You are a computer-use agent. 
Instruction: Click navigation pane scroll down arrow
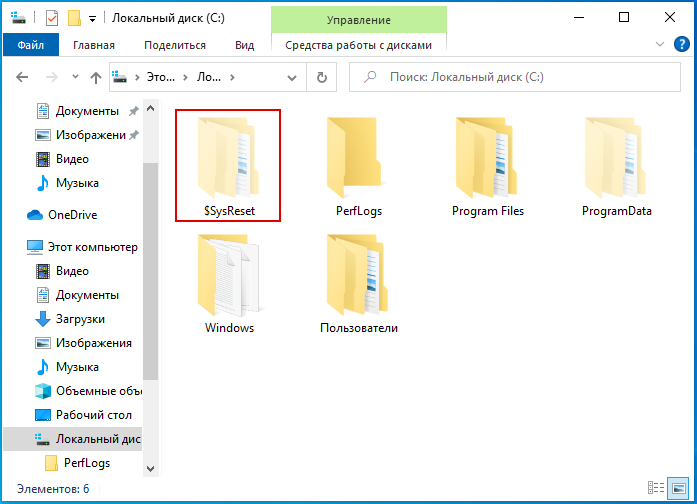click(x=151, y=469)
